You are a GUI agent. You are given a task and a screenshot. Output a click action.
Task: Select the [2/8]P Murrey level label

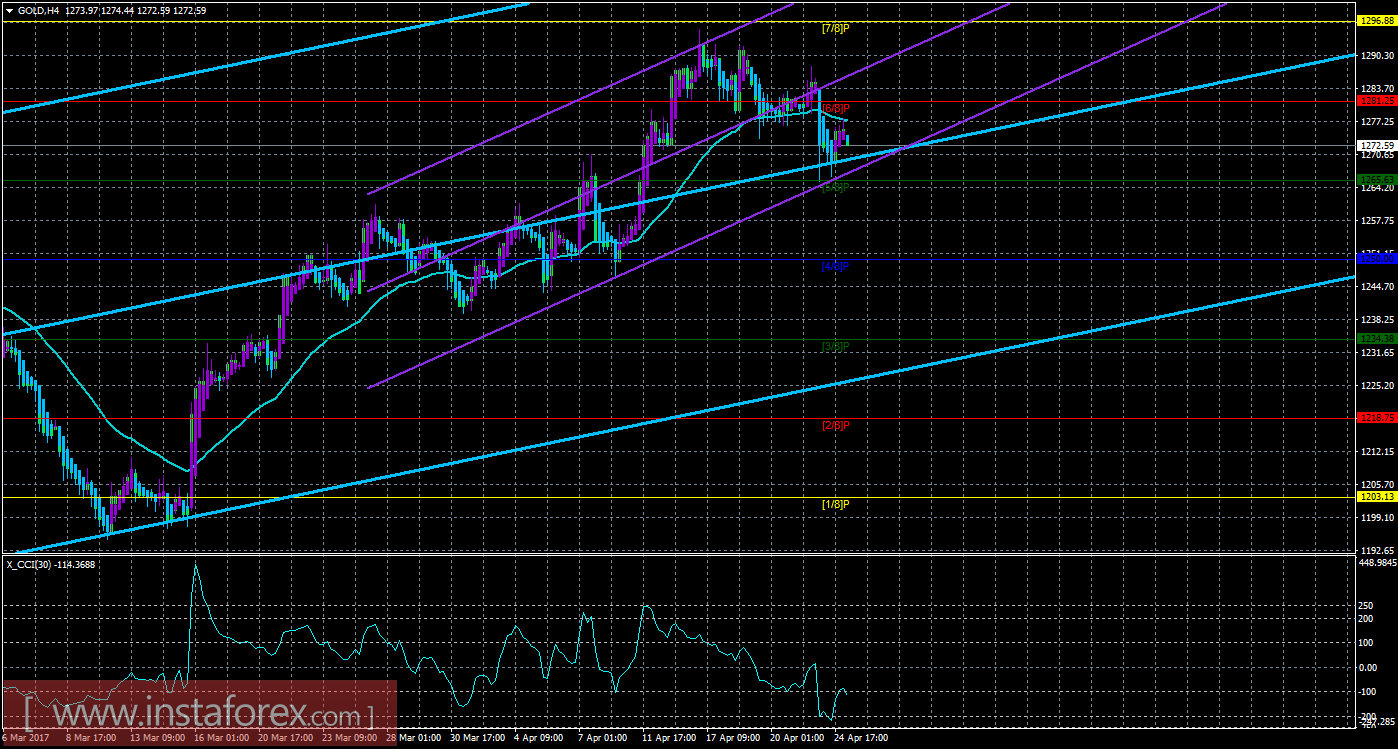point(835,425)
